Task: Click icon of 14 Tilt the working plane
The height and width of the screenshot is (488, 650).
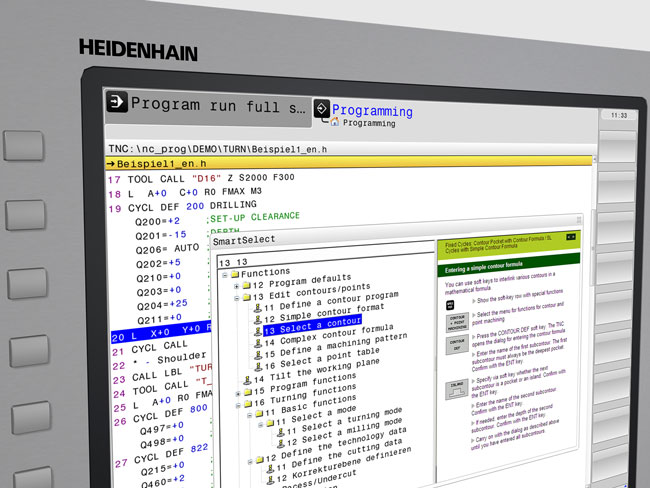Action: (247, 380)
